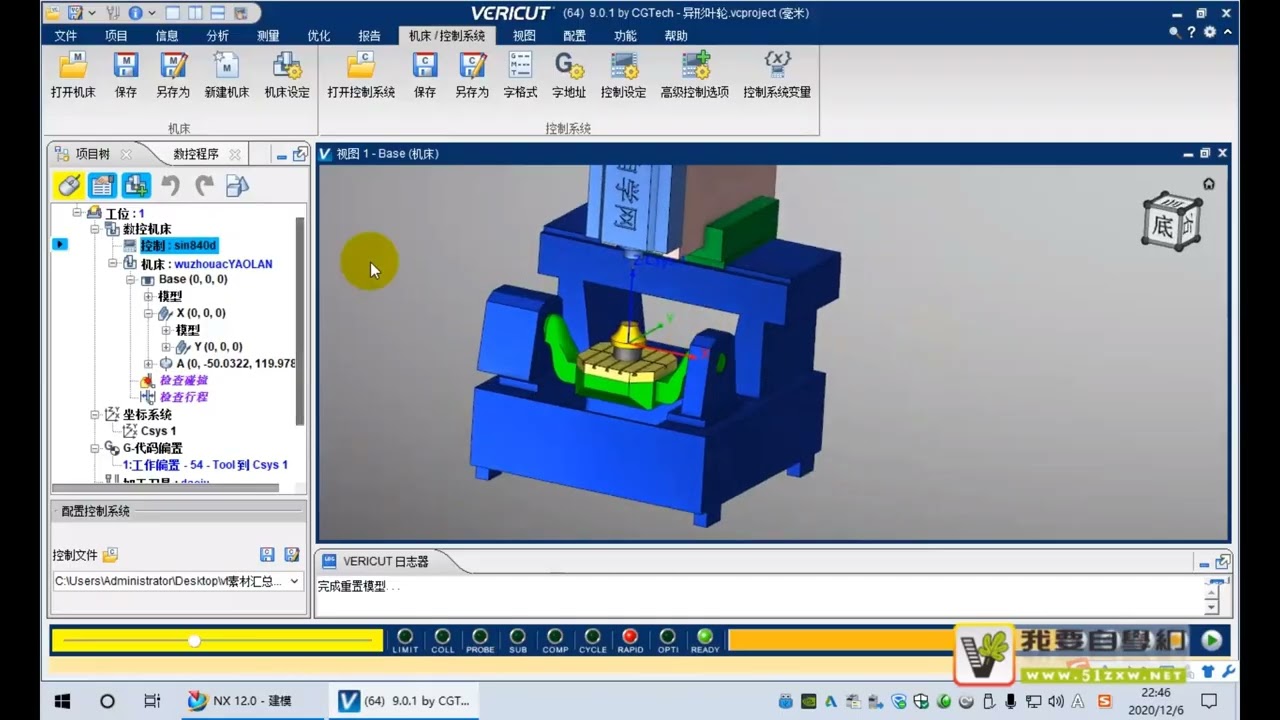Screen dimensions: 1280x720
Task: Collapse the 数控机床 tree node
Action: [95, 229]
